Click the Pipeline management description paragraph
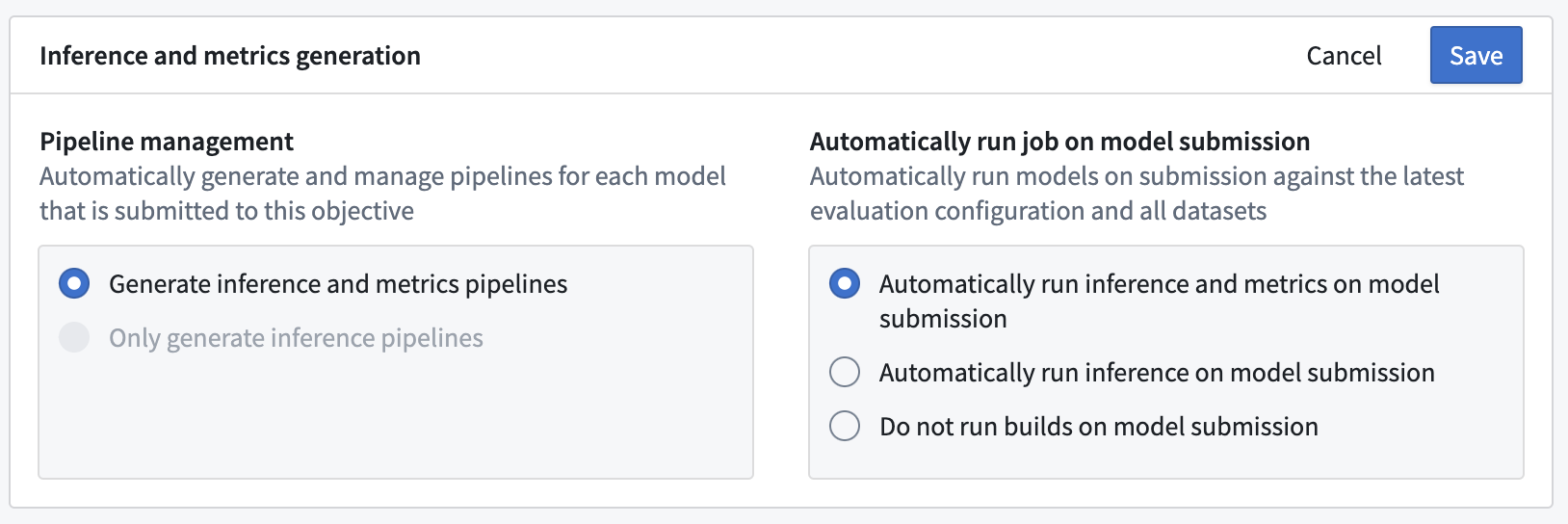This screenshot has height=524, width=1568. click(x=382, y=194)
